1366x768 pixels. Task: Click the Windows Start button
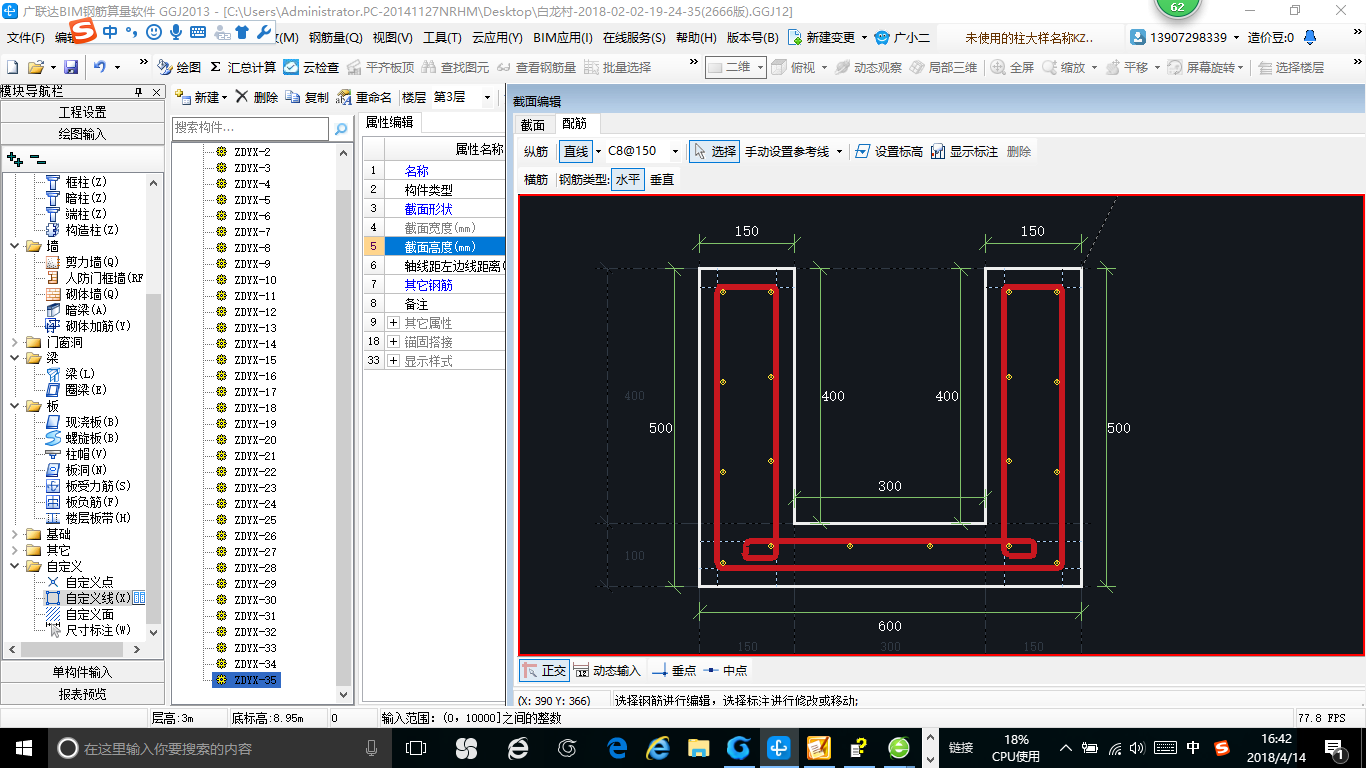click(23, 748)
